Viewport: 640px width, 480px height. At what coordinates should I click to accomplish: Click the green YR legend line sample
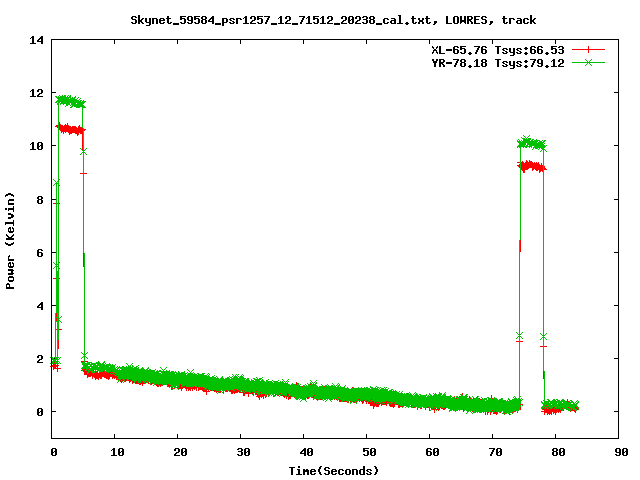click(588, 62)
